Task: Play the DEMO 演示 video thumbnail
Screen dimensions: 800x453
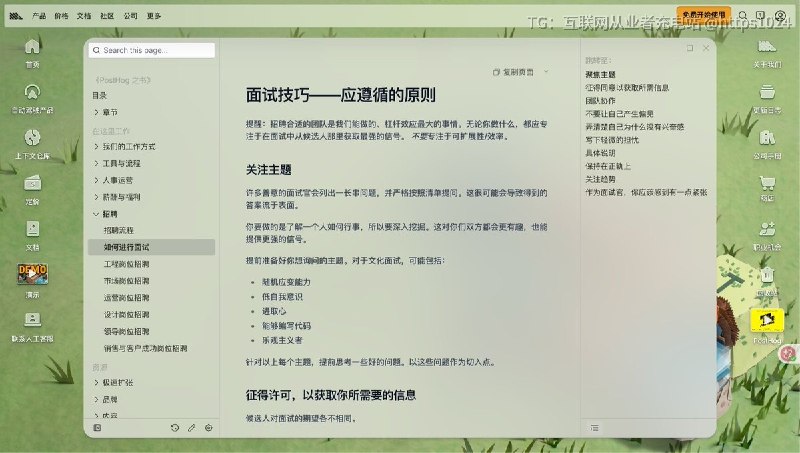Action: pos(33,274)
